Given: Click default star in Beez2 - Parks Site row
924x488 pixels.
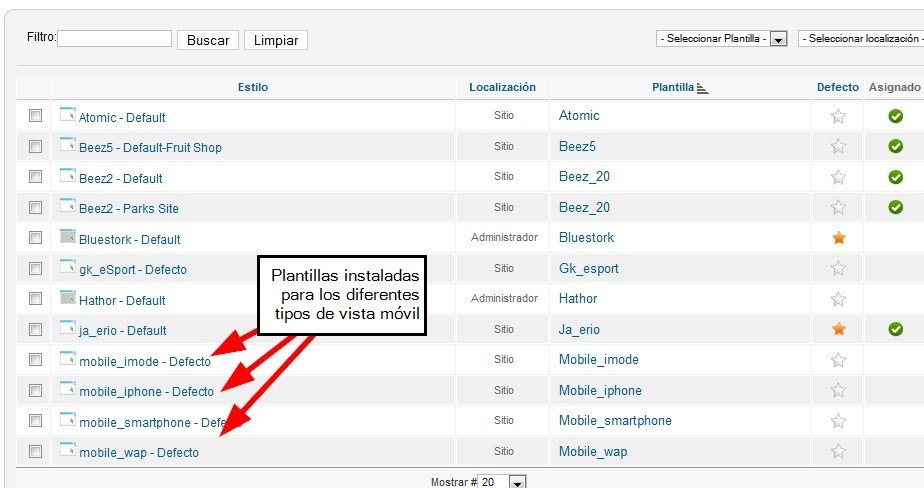Looking at the screenshot, I should 838,207.
